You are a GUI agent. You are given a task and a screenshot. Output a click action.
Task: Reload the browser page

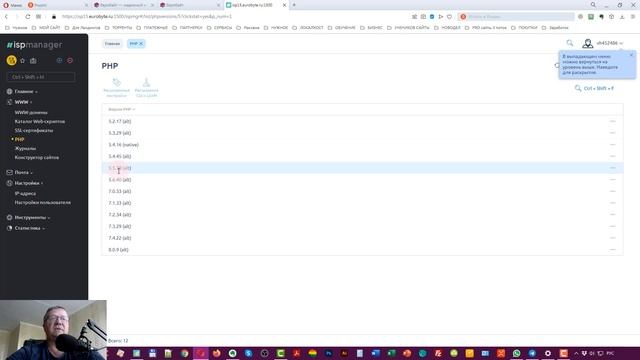pyautogui.click(x=28, y=17)
